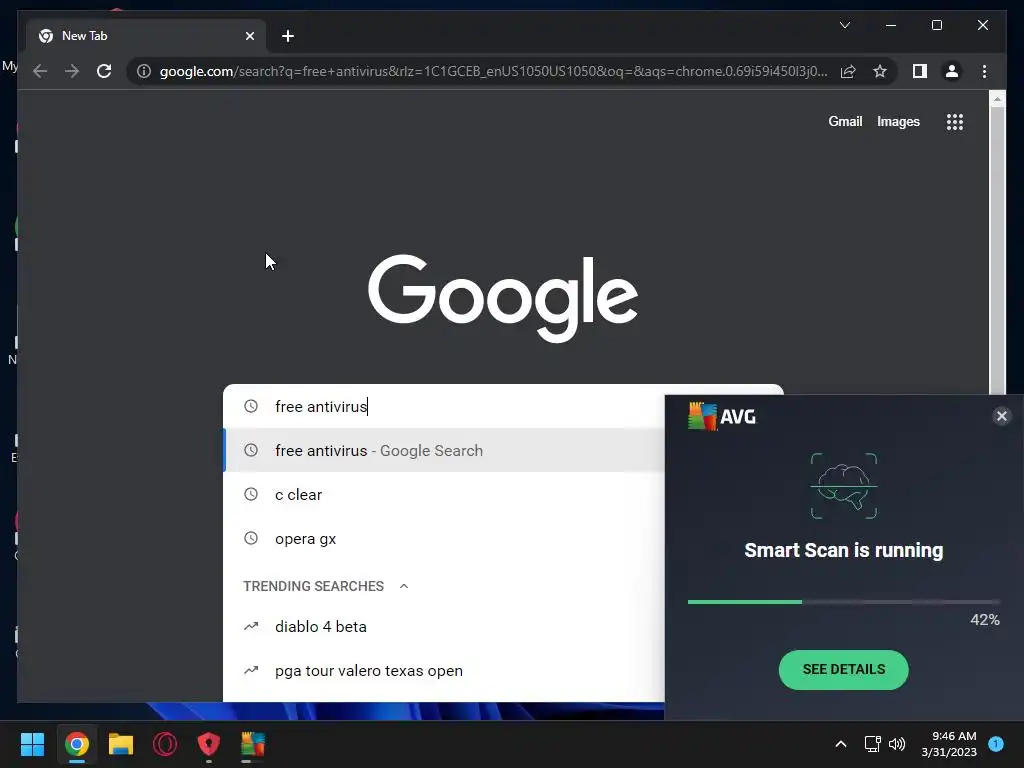Open the Google apps grid
This screenshot has width=1024, height=768.
[x=955, y=121]
